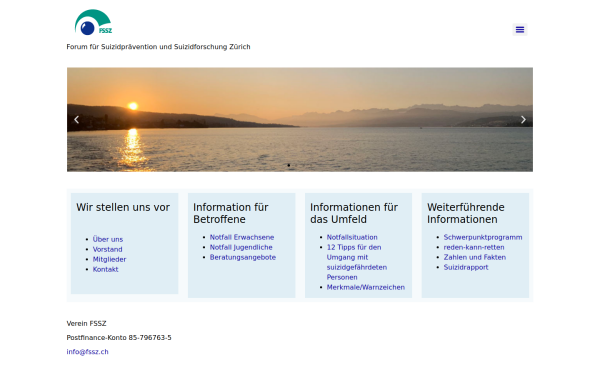The width and height of the screenshot is (600, 375).
Task: Click 'Informationen für das Umfeld' heading
Action: click(354, 213)
